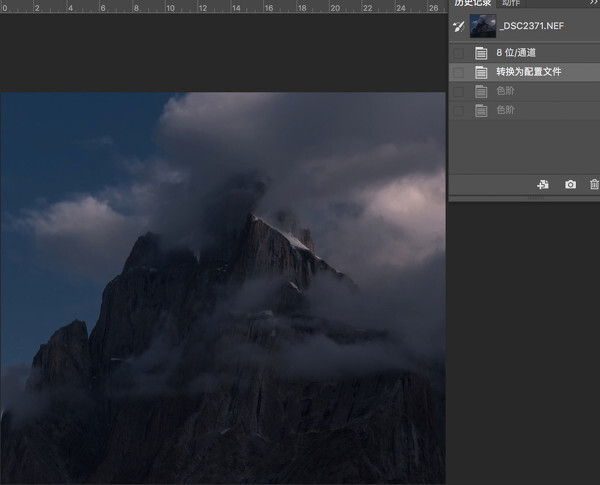Click document icon of the upper 色阶 state
This screenshot has height=485, width=600.
point(481,91)
